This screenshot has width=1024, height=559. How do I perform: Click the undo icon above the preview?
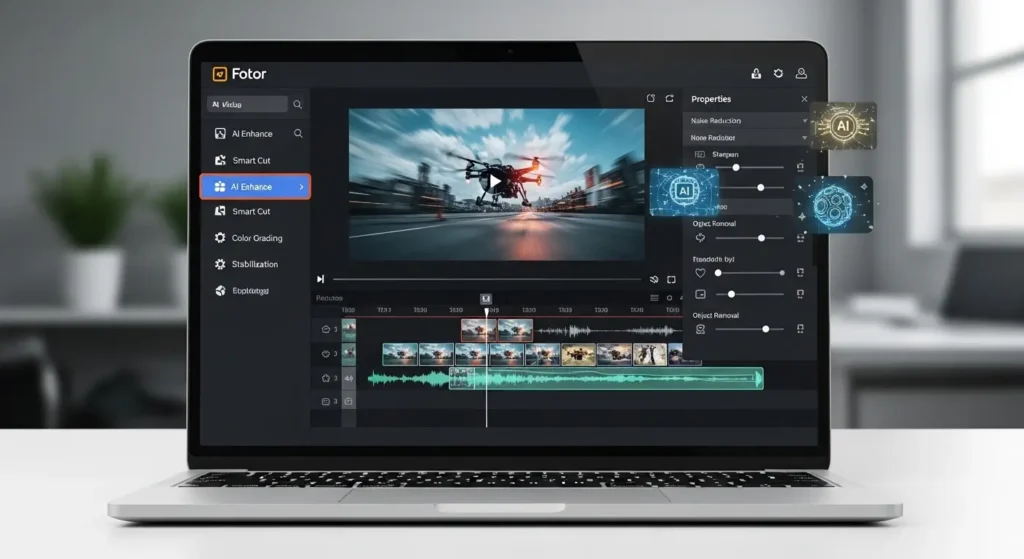point(650,98)
